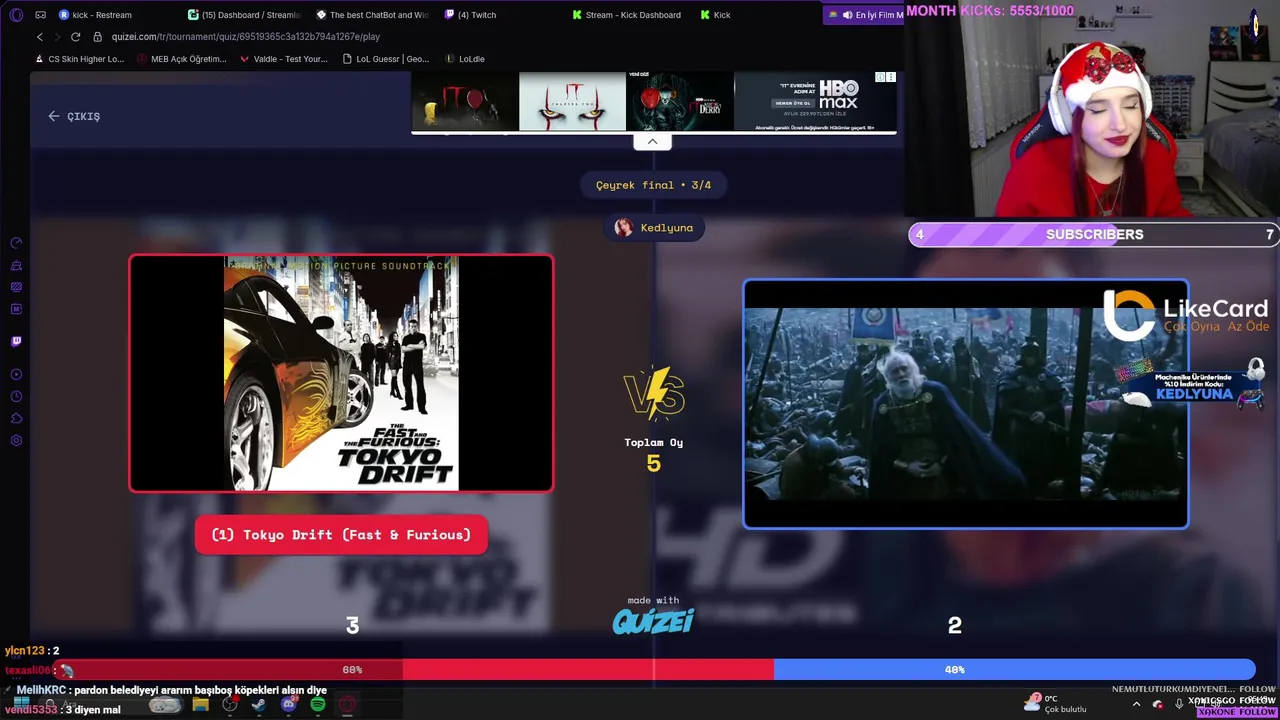This screenshot has height=720, width=1280.
Task: Reload the quizei page
Action: pyautogui.click(x=75, y=37)
